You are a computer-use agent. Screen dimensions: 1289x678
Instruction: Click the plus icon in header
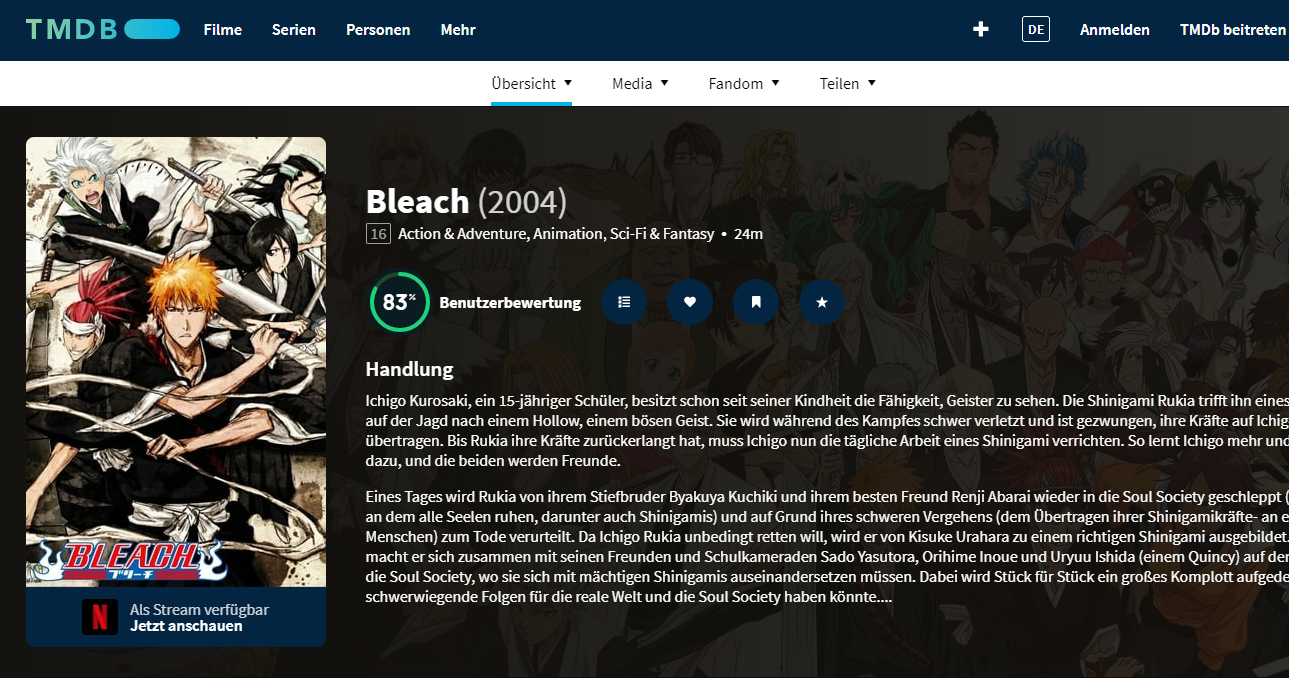[x=981, y=29]
